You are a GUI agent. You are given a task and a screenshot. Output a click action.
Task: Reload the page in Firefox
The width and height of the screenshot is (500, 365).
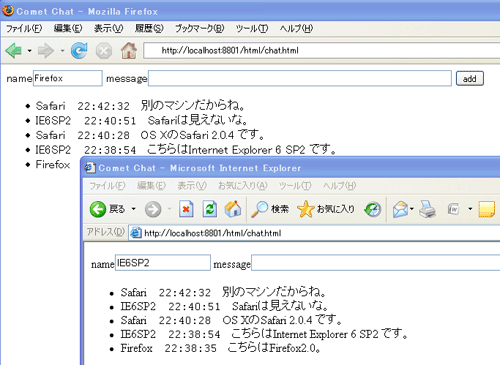coord(79,51)
